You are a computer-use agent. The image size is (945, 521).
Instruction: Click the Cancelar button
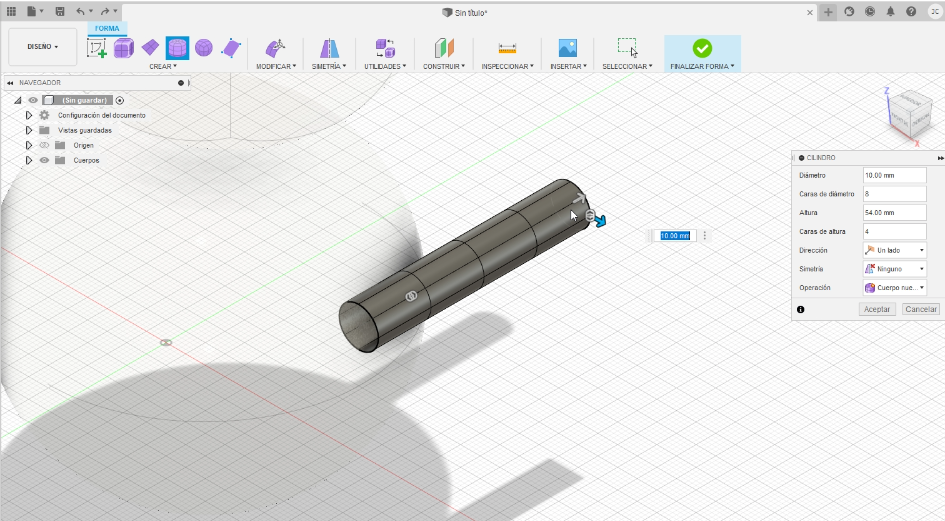921,309
